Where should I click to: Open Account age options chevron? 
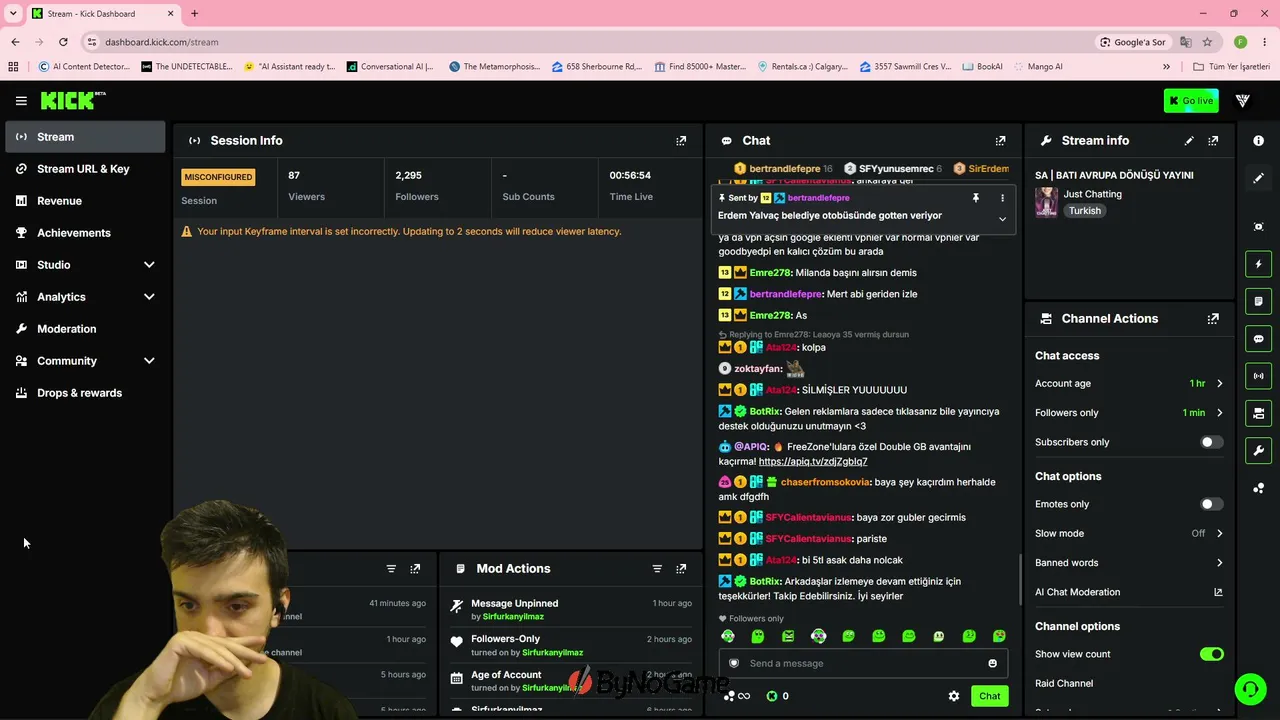pyautogui.click(x=1219, y=384)
